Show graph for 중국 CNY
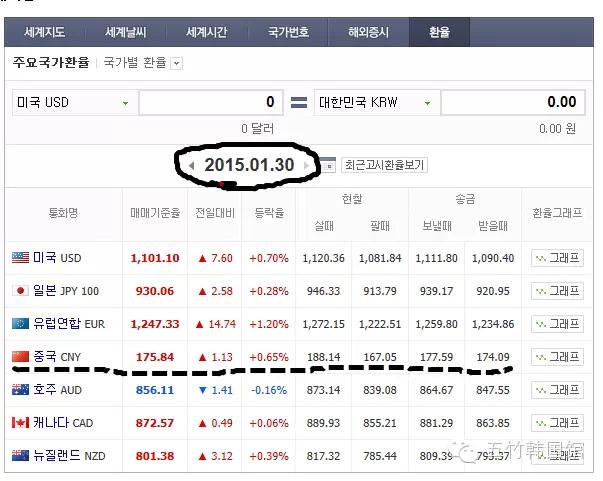Image resolution: width=603 pixels, height=481 pixels. 556,357
